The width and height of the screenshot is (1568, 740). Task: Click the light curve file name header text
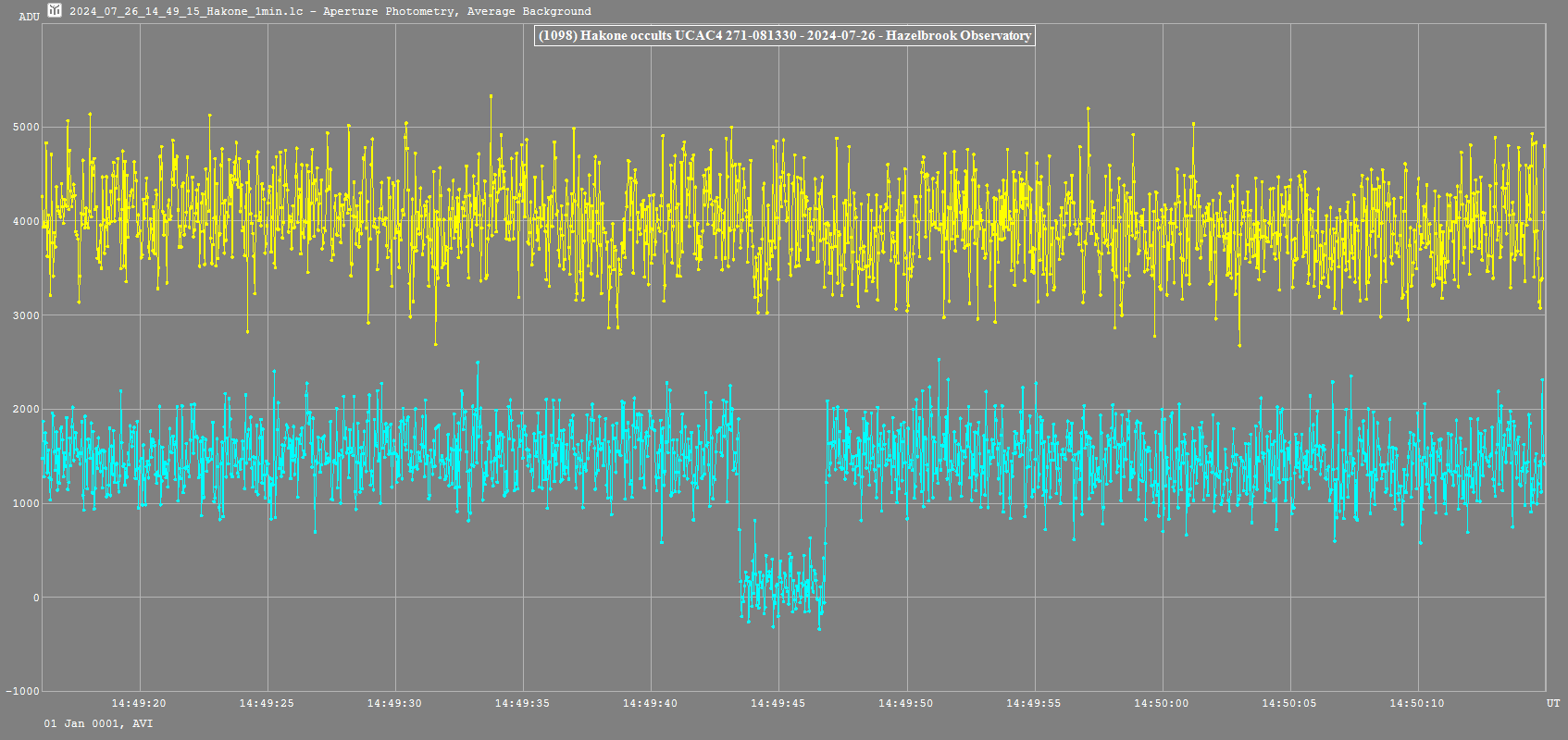coord(330,11)
